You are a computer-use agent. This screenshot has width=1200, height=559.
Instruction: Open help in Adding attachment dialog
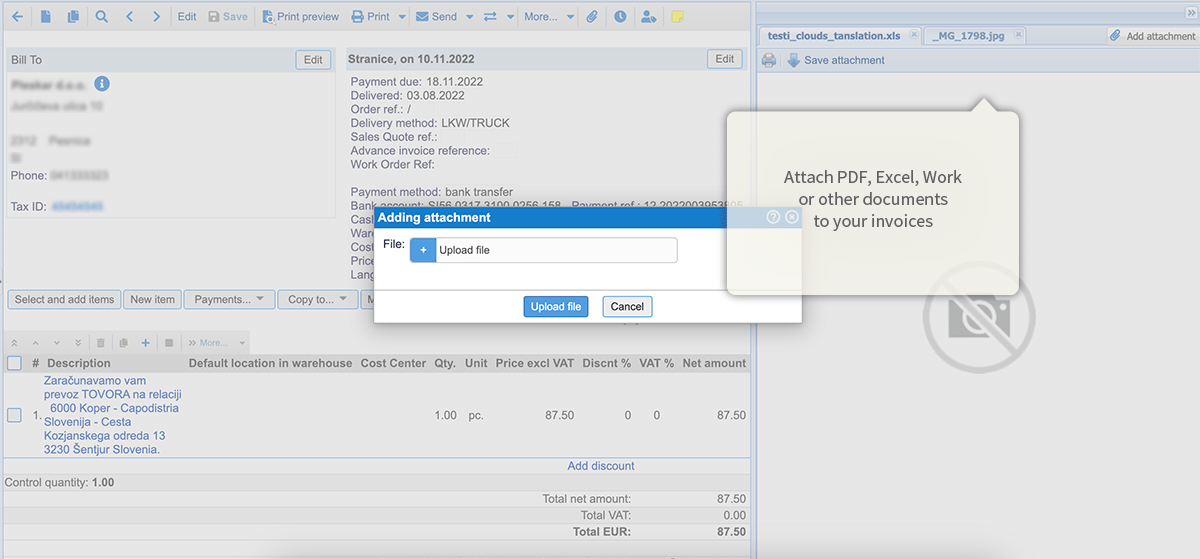pos(773,217)
